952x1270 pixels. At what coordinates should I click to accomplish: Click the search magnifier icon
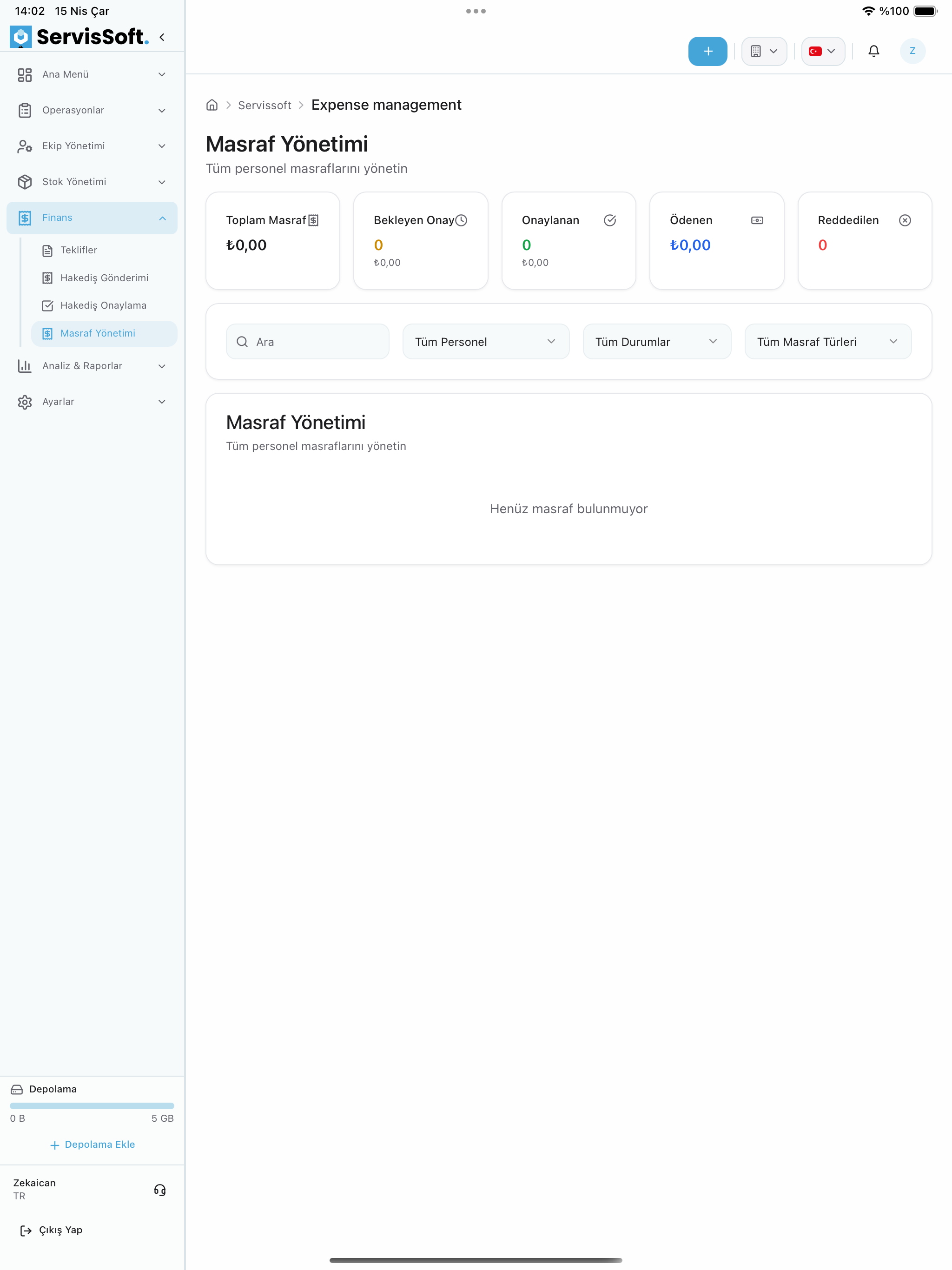pos(242,342)
